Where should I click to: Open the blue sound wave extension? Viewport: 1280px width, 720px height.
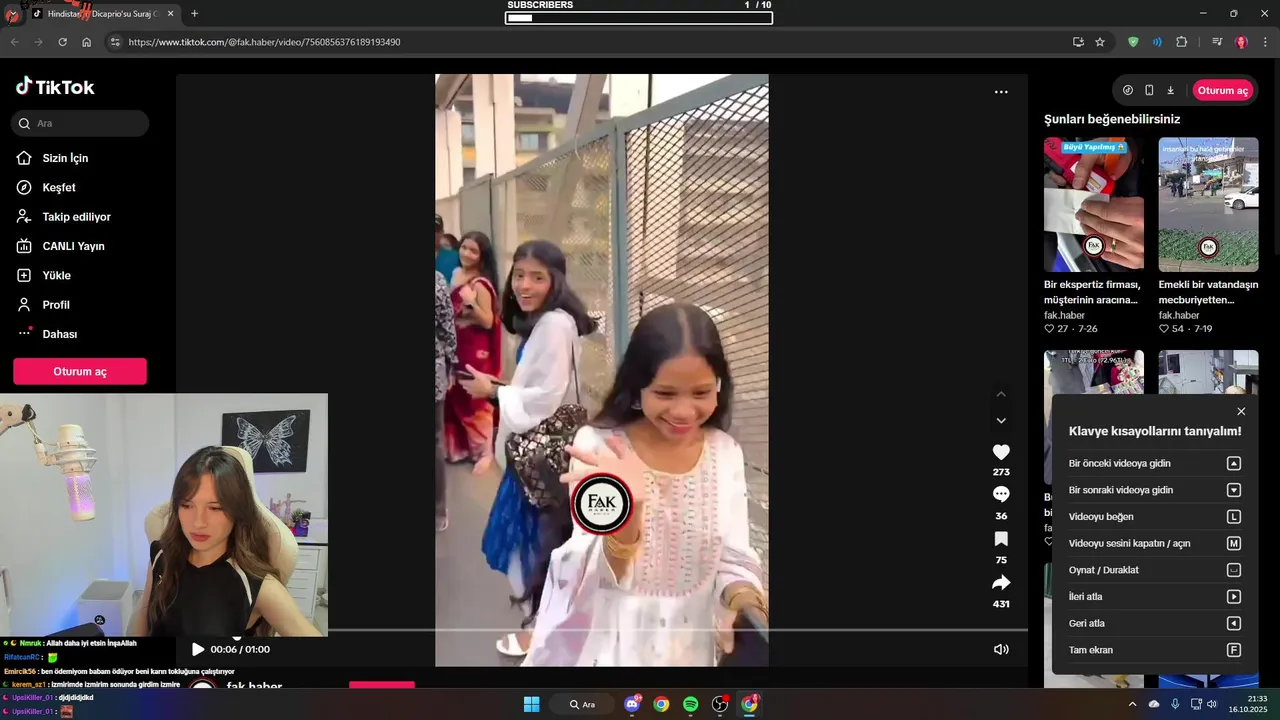[1157, 42]
